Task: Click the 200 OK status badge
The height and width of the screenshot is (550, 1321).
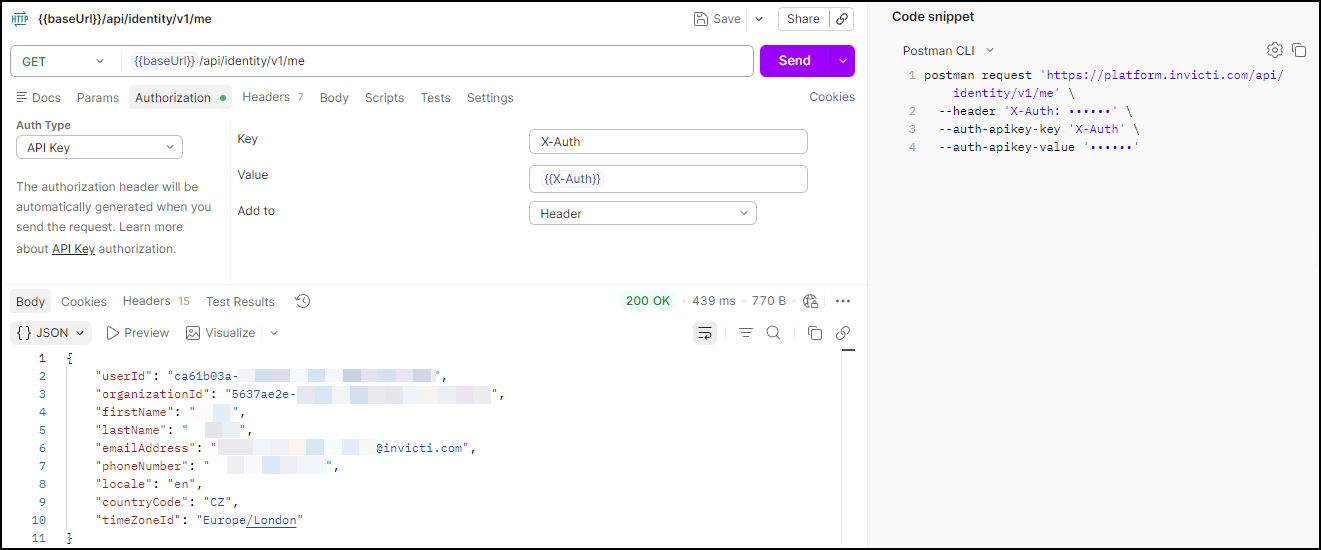Action: (x=648, y=301)
